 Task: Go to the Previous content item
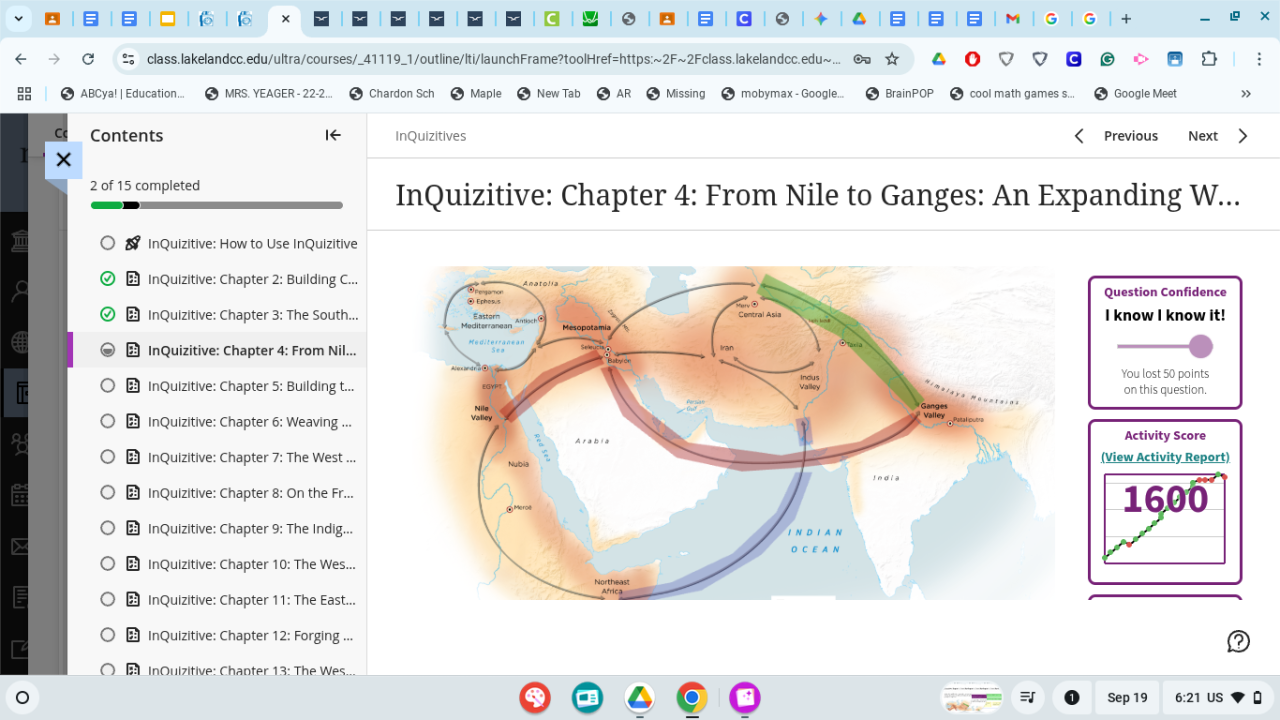(x=1116, y=136)
